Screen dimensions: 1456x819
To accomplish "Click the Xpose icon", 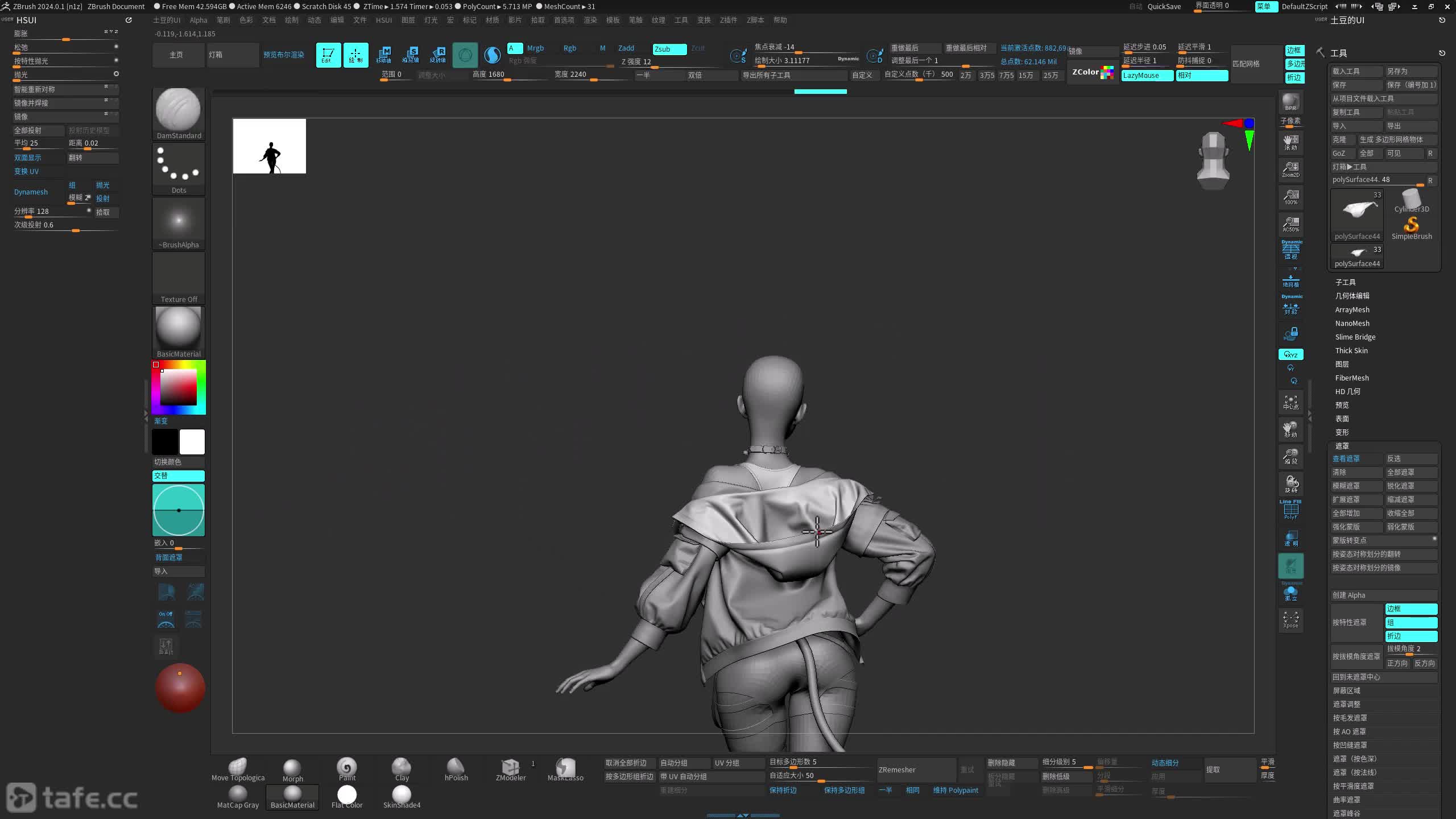I will [1290, 620].
